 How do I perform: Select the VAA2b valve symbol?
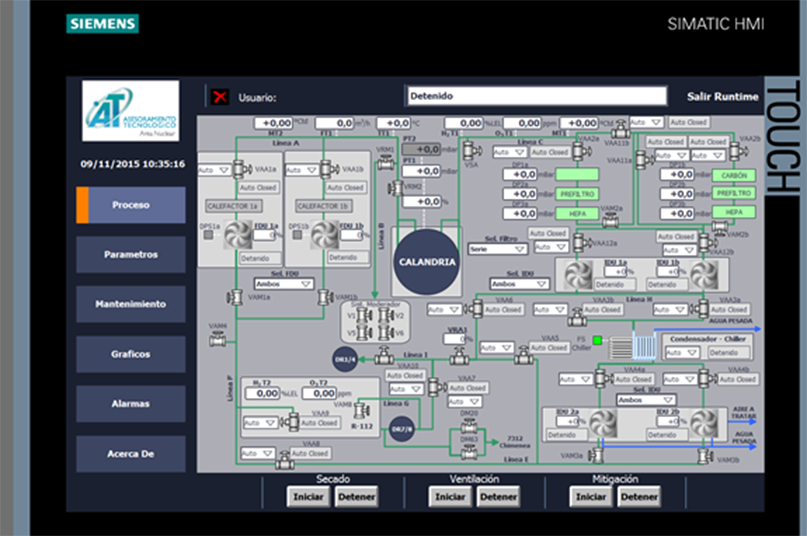[x=739, y=150]
